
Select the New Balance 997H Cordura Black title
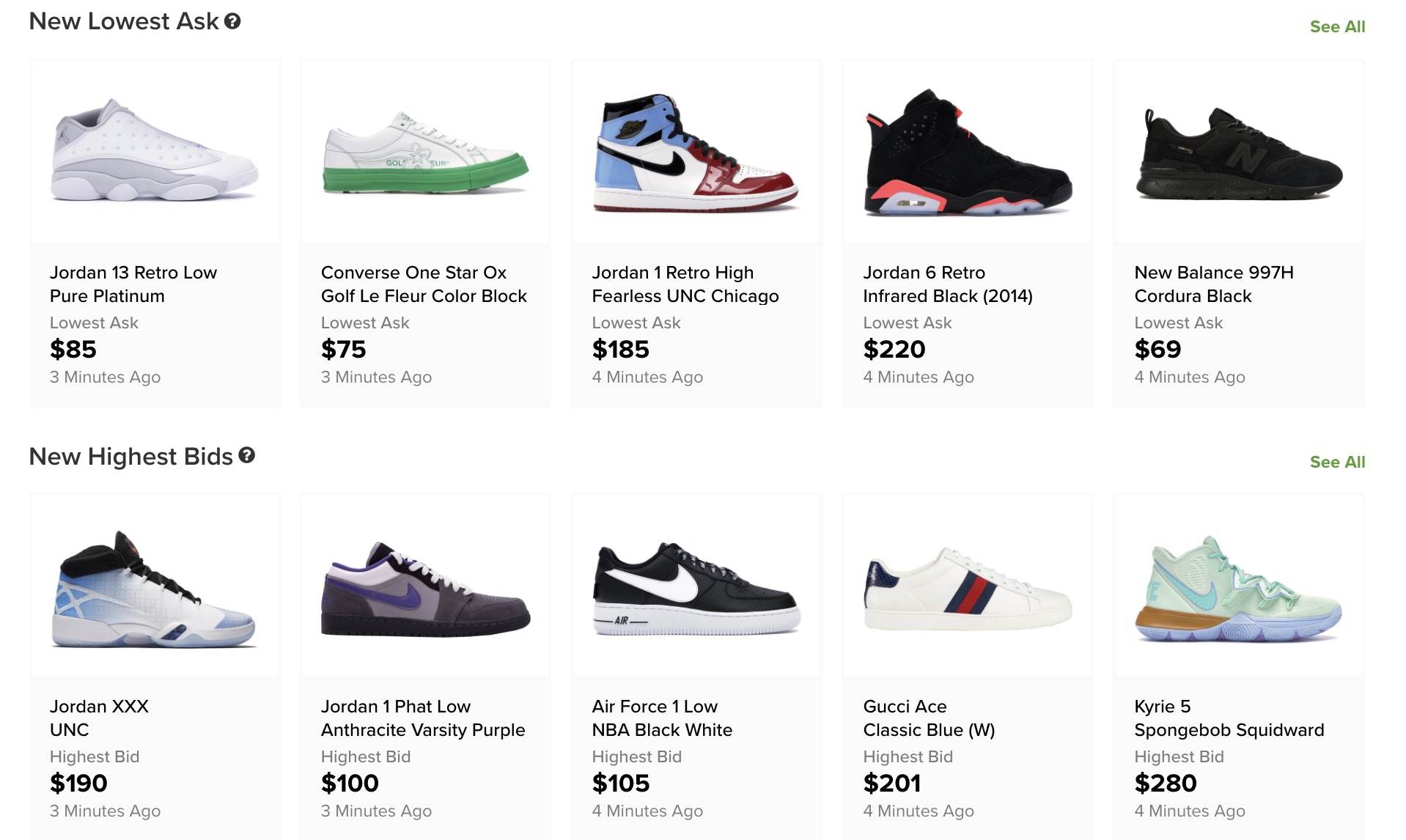[x=1214, y=284]
